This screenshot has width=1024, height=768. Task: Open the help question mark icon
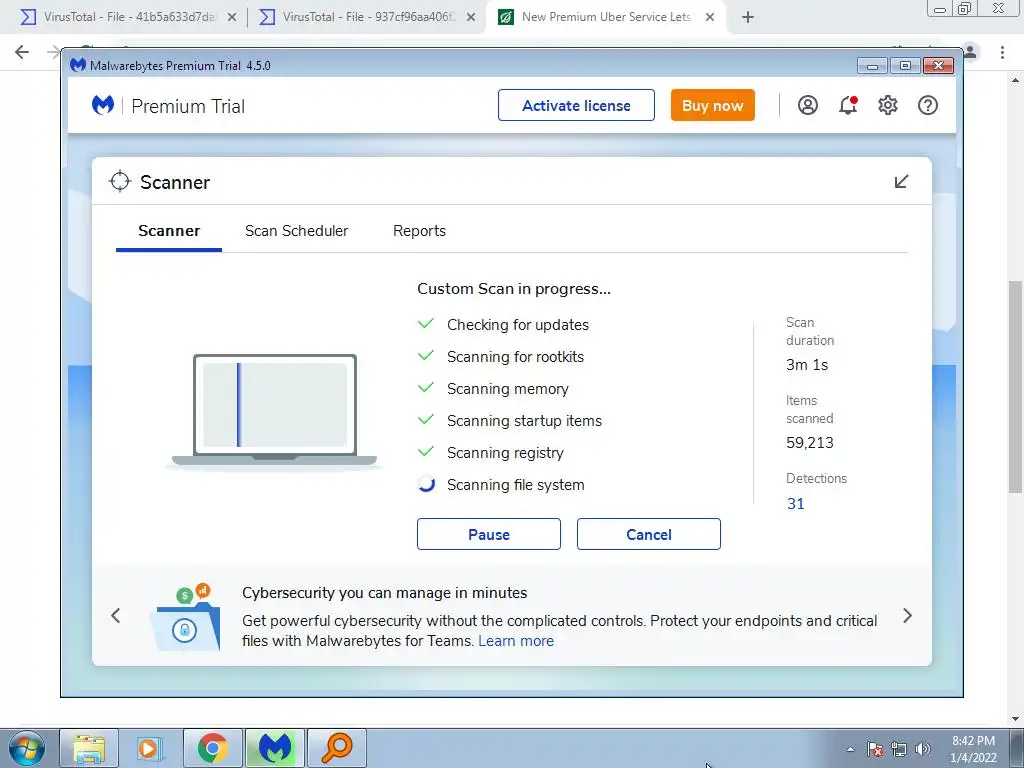(x=927, y=105)
